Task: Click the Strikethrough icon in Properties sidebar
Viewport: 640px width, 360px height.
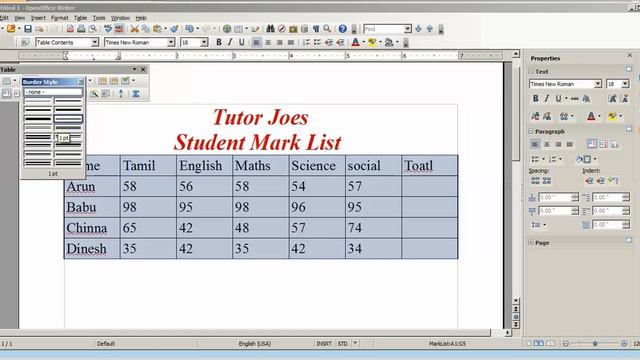Action: pyautogui.click(x=575, y=98)
